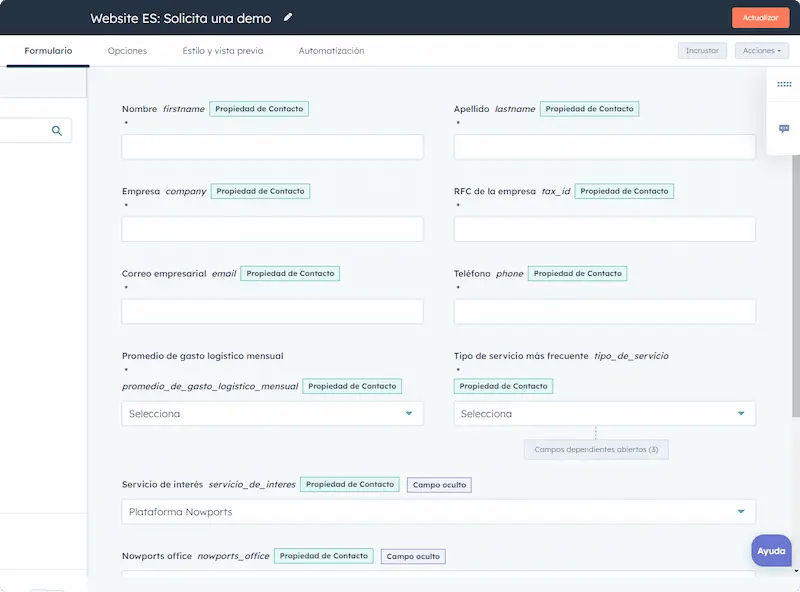Viewport: 800px width, 592px height.
Task: Click the search magnifier icon in left panel
Action: coord(57,130)
